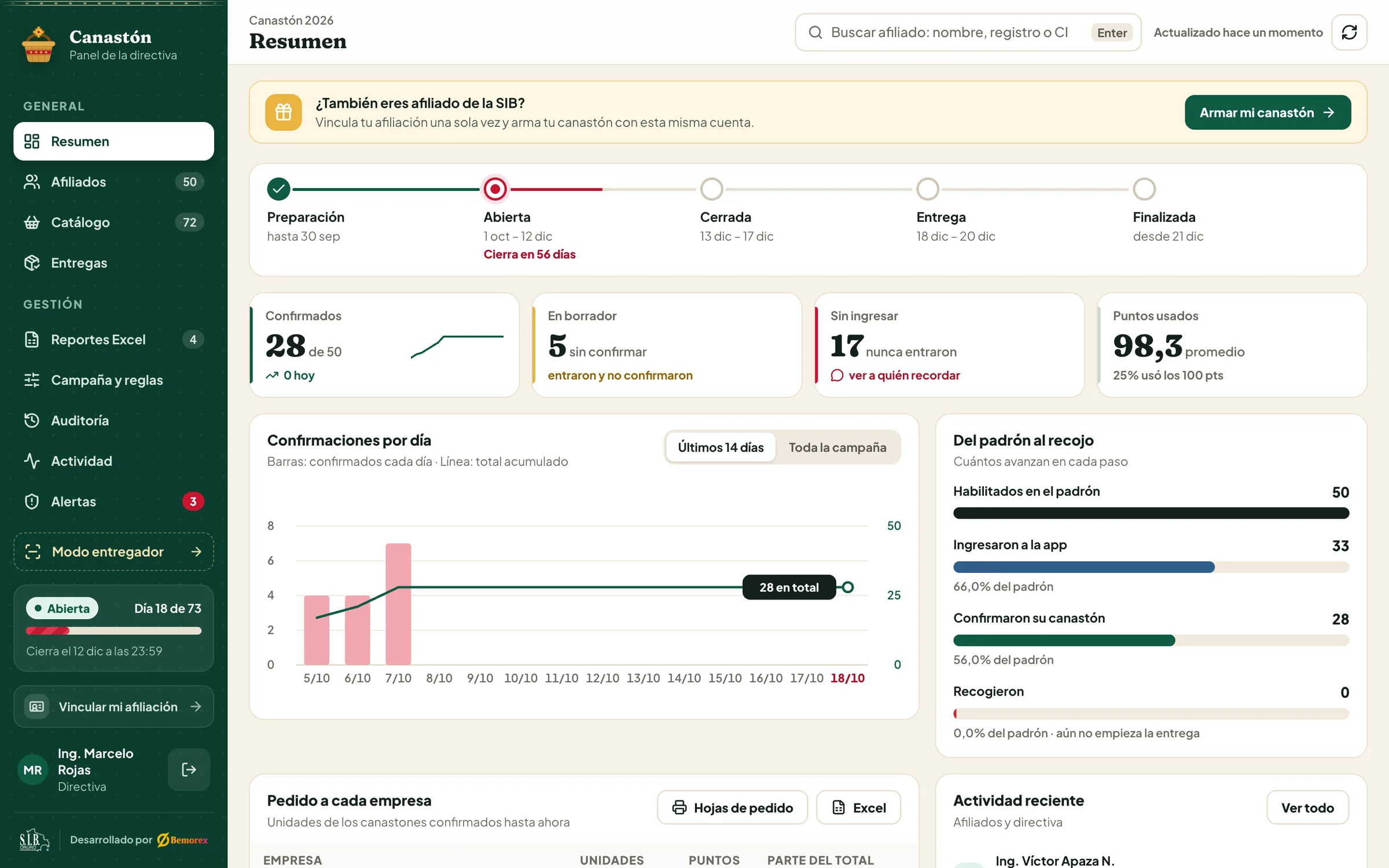1389x868 pixels.
Task: Click the Finalizada phase circle
Action: point(1144,189)
